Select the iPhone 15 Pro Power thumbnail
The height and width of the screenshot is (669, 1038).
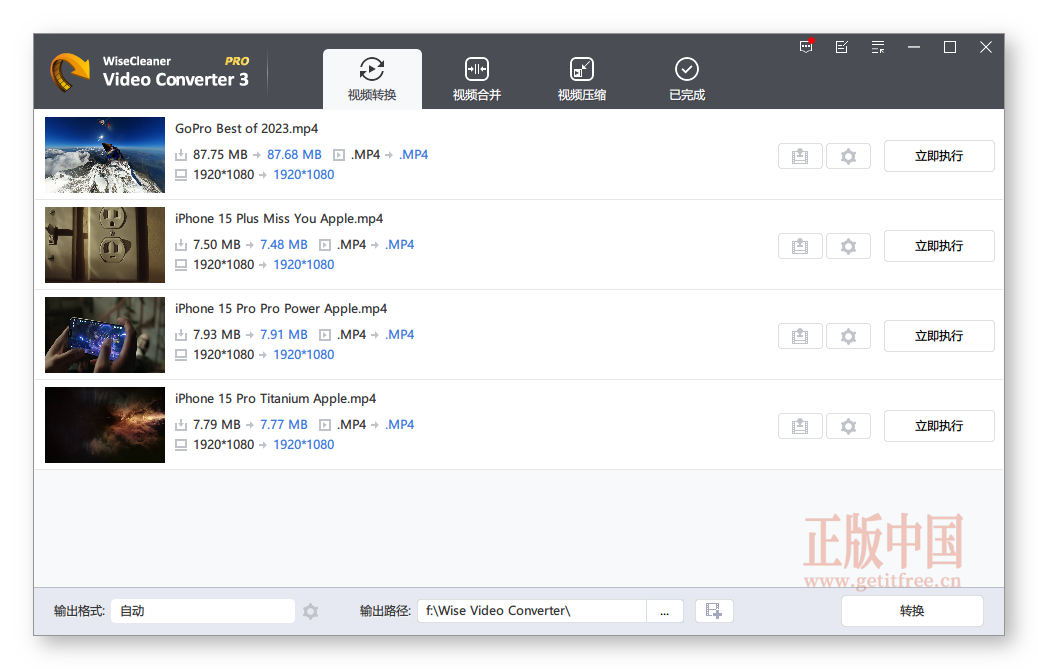[x=105, y=335]
